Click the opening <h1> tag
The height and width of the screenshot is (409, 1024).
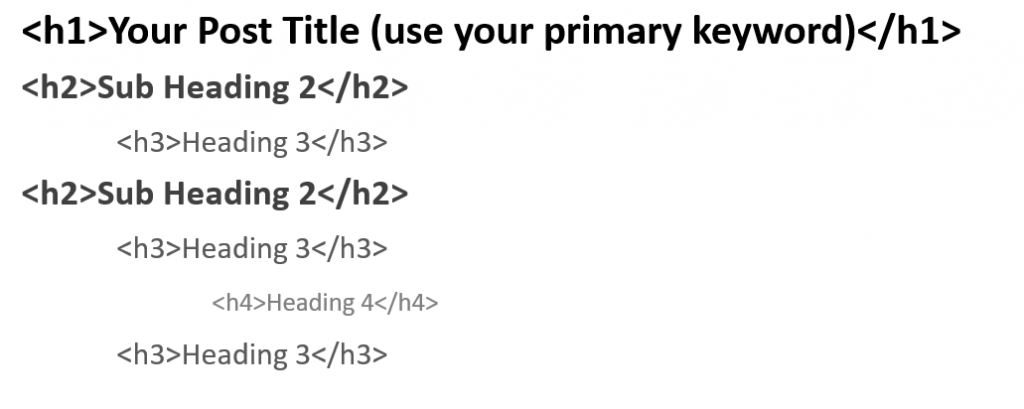point(64,31)
